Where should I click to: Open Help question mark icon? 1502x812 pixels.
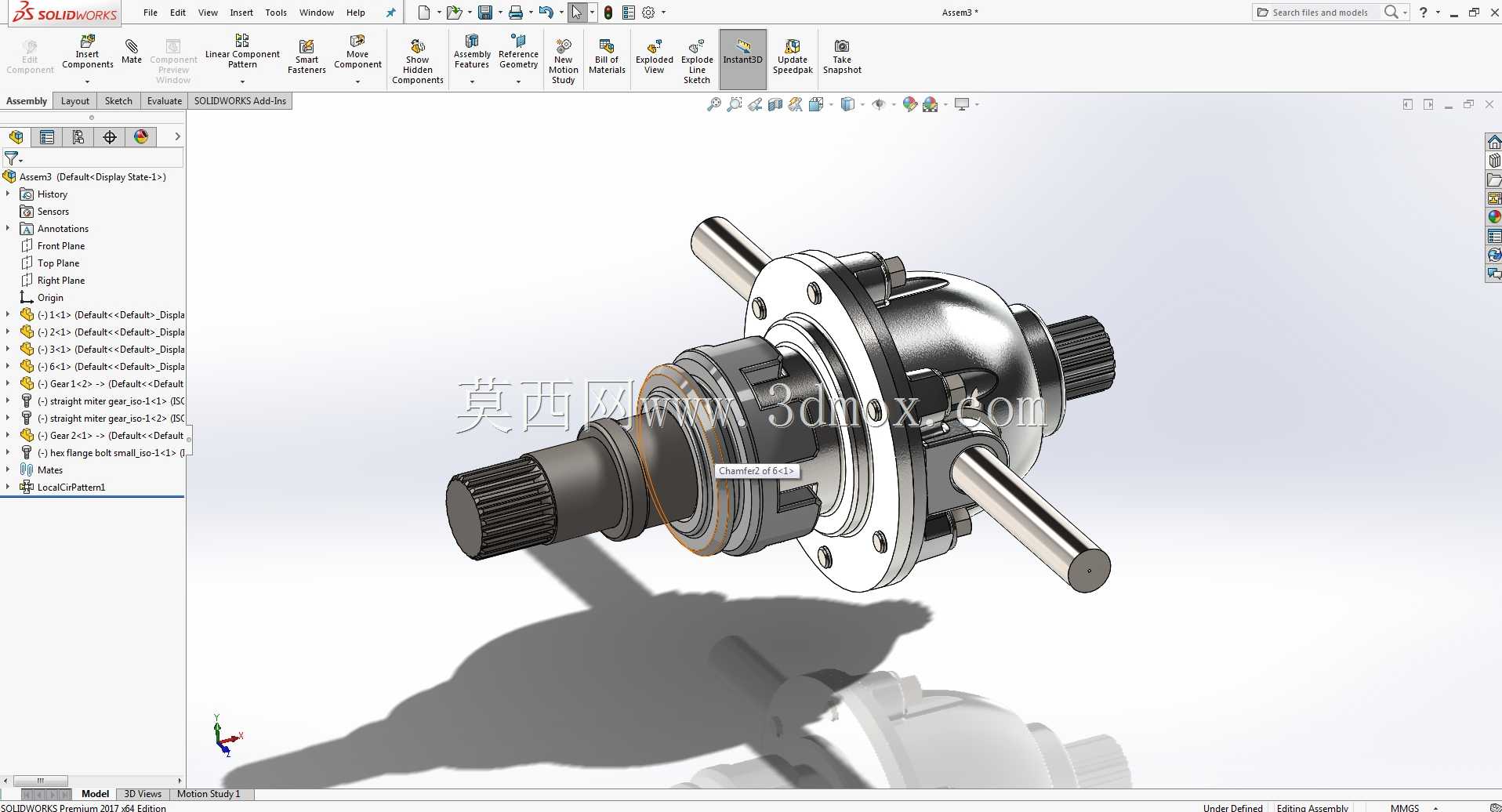coord(1424,13)
